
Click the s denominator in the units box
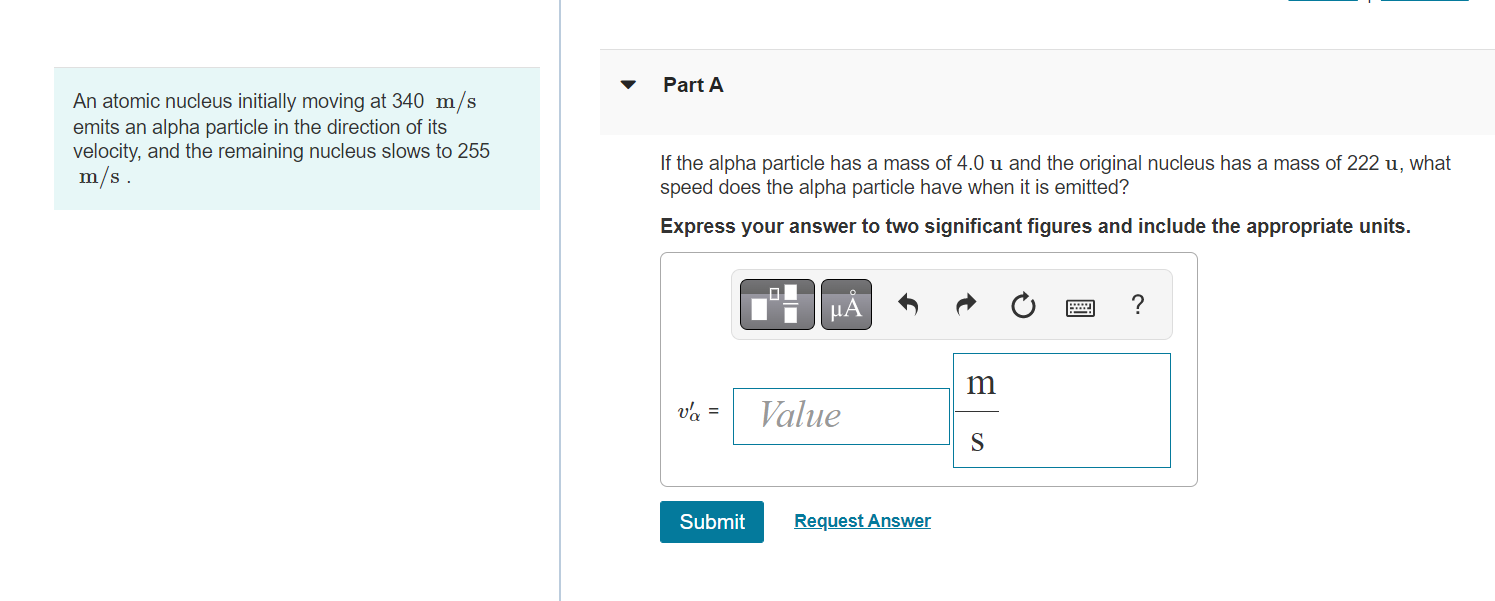[x=978, y=440]
